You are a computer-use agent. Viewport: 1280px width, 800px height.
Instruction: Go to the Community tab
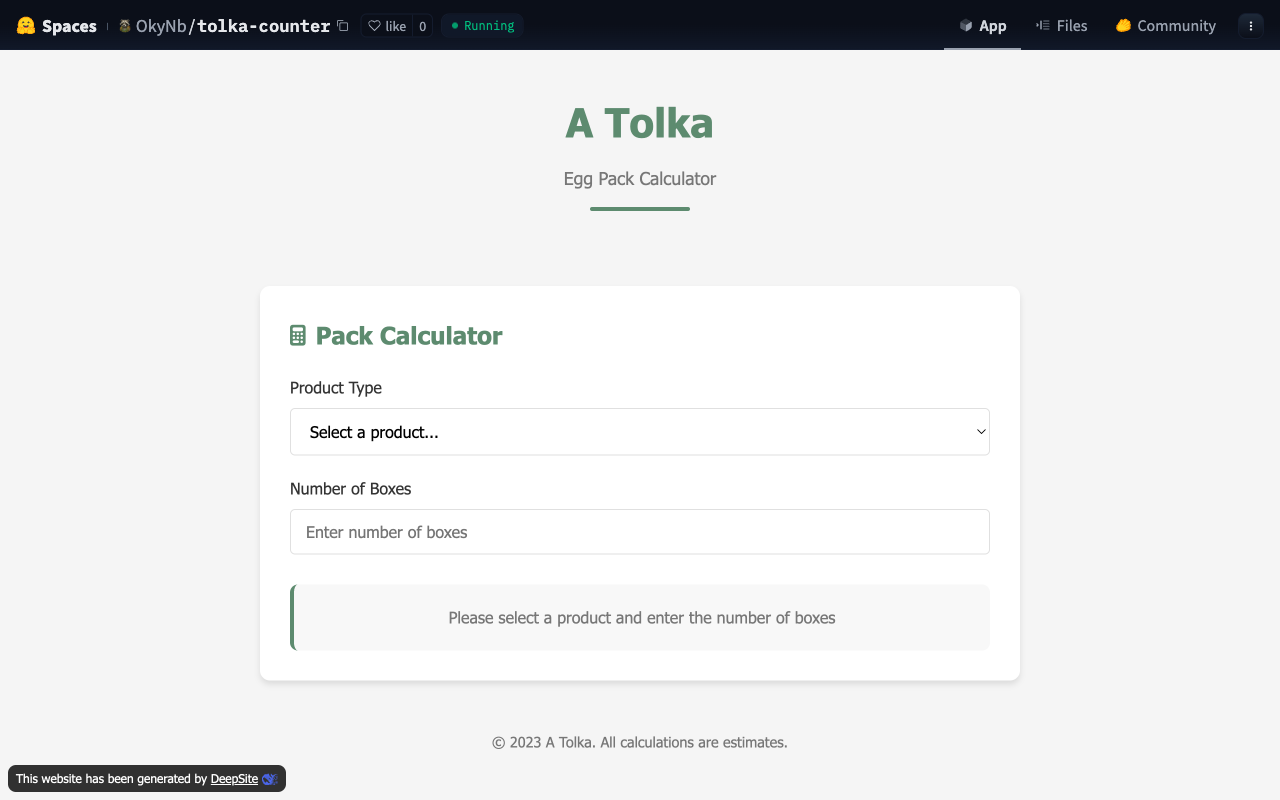point(1166,26)
